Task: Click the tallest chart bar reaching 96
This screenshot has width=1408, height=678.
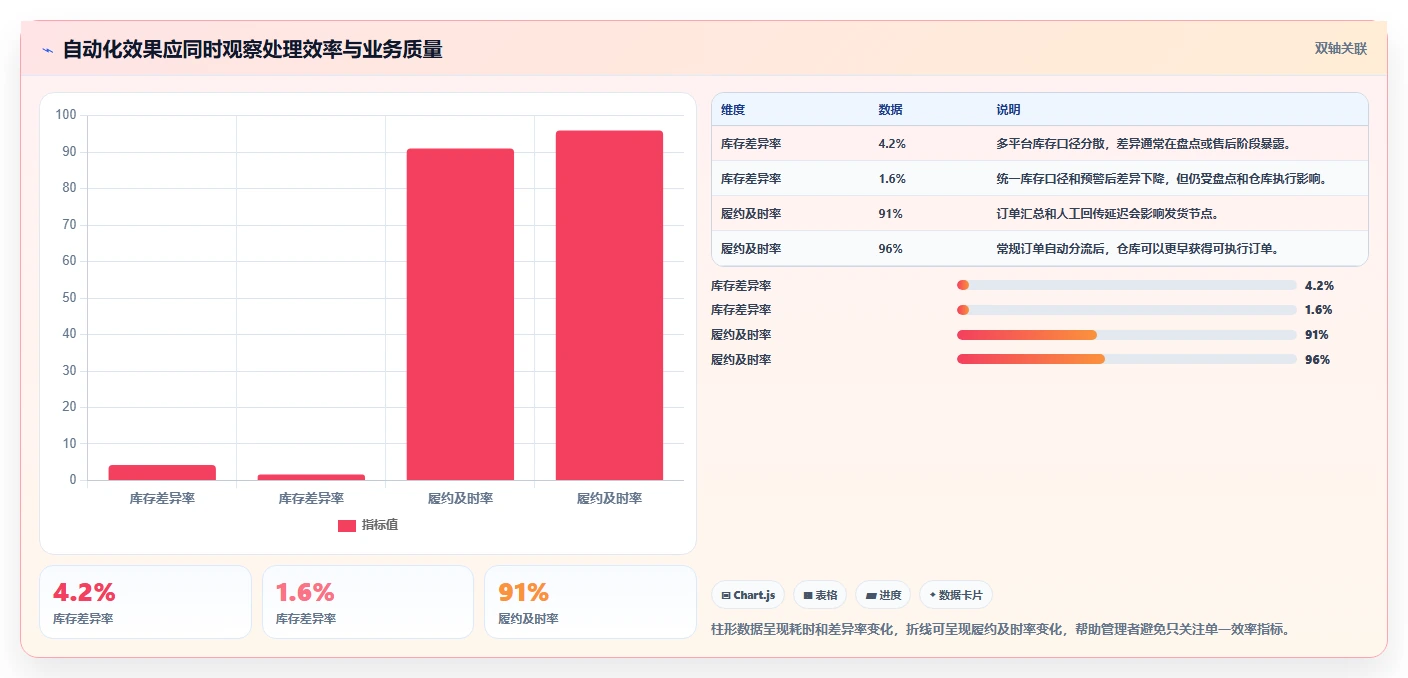Action: 609,305
